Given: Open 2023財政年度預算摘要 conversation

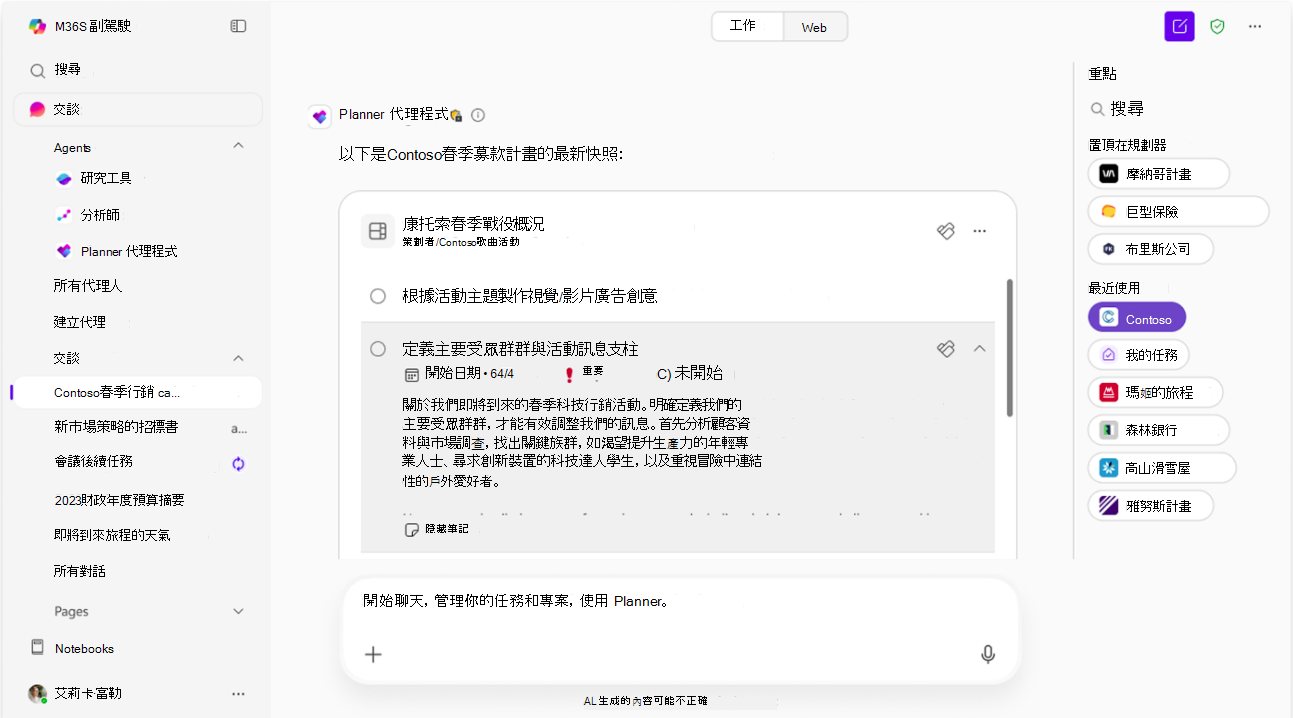Looking at the screenshot, I should click(119, 499).
